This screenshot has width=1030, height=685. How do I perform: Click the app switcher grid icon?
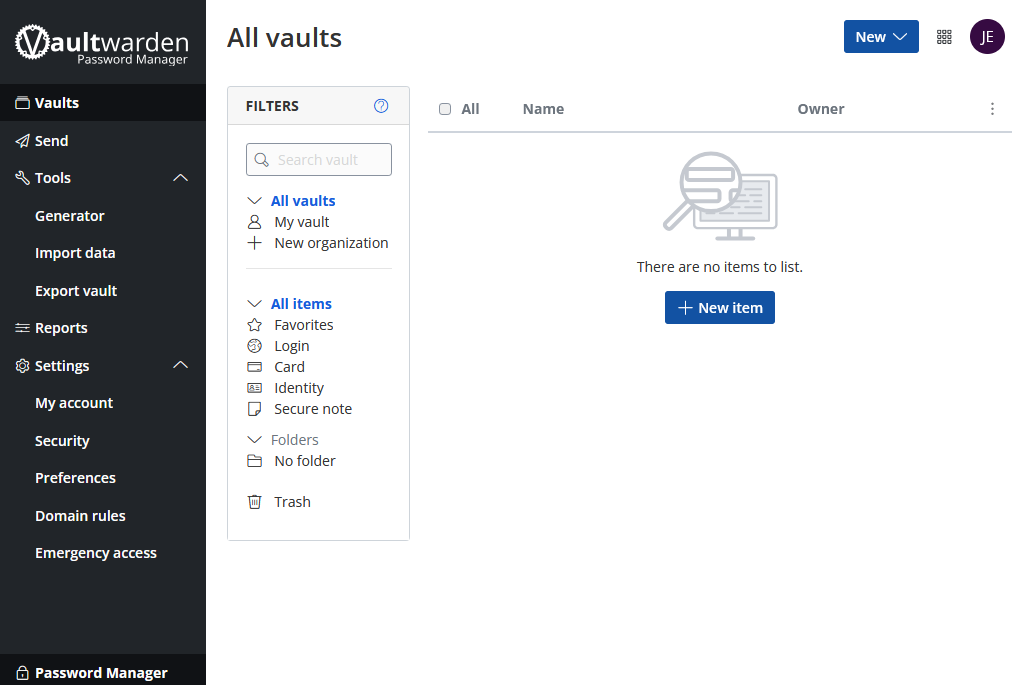944,37
